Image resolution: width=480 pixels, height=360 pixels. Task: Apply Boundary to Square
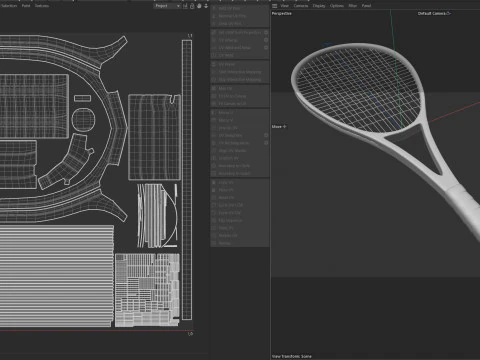[240, 174]
